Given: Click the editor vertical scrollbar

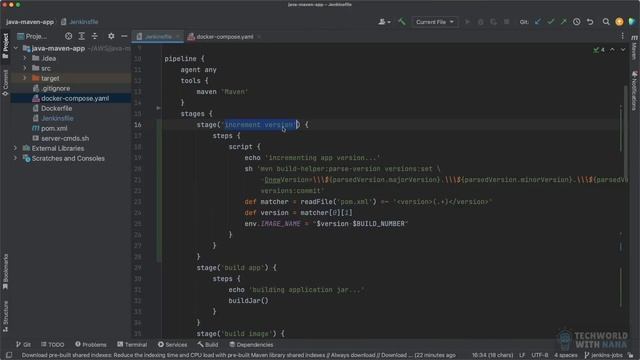Looking at the screenshot, I should 625,131.
